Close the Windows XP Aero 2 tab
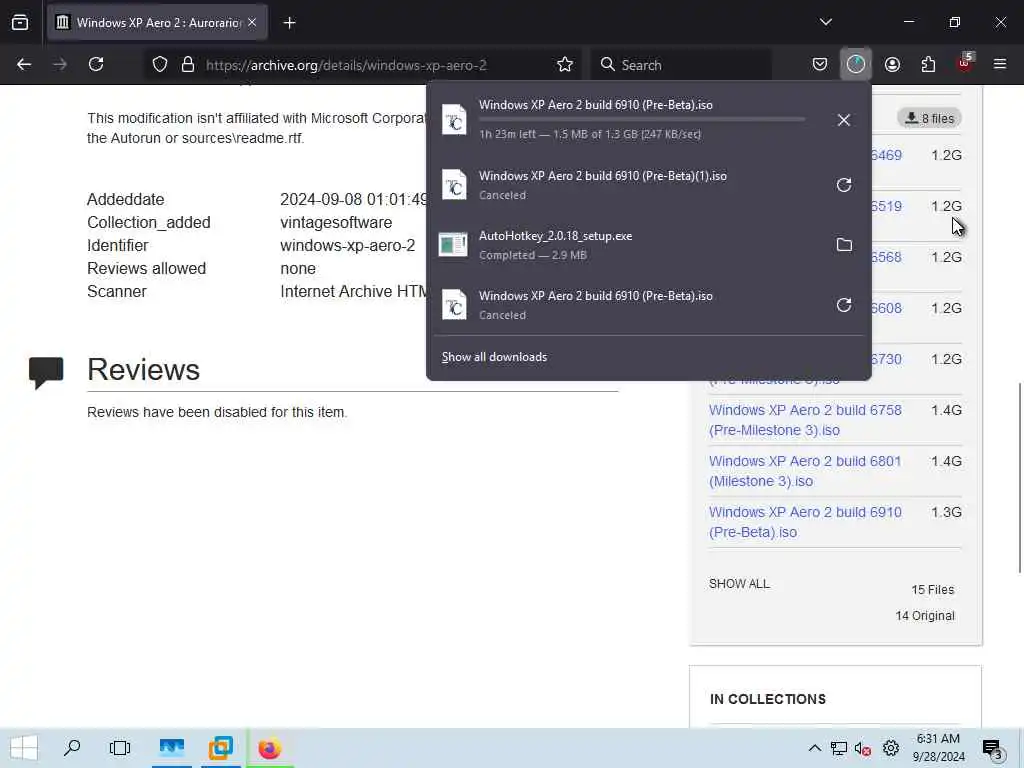The height and width of the screenshot is (768, 1024). tap(252, 22)
